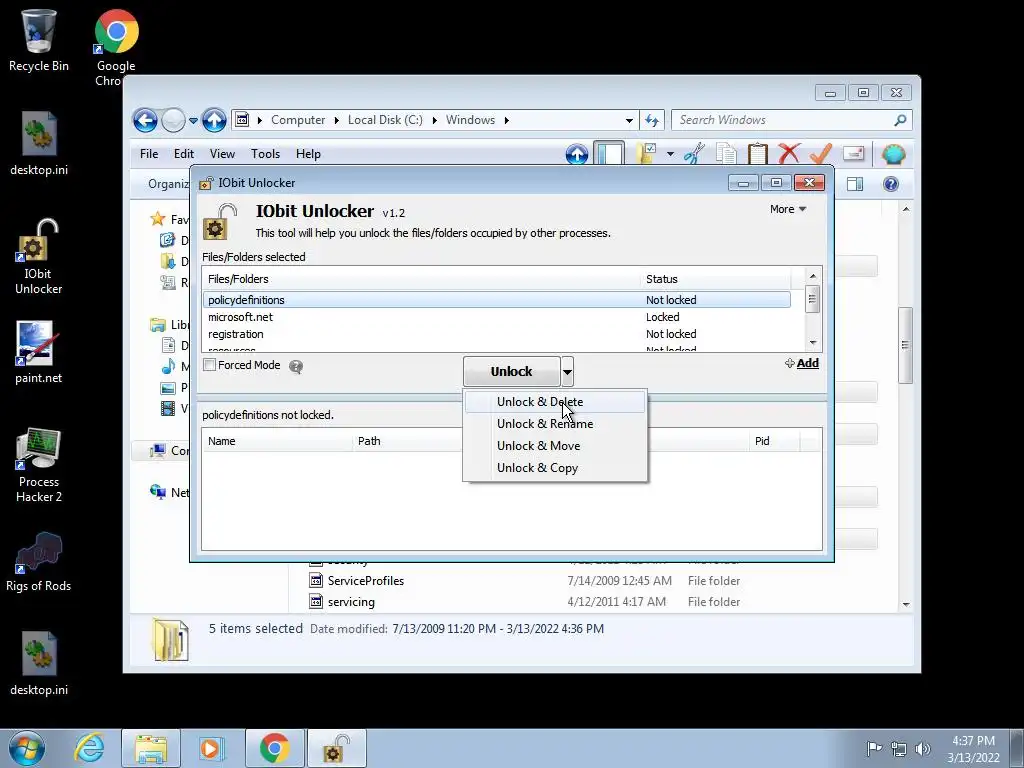Screen dimensions: 1024x768
Task: Choose Unlock & Copy from dropdown
Action: (555, 468)
